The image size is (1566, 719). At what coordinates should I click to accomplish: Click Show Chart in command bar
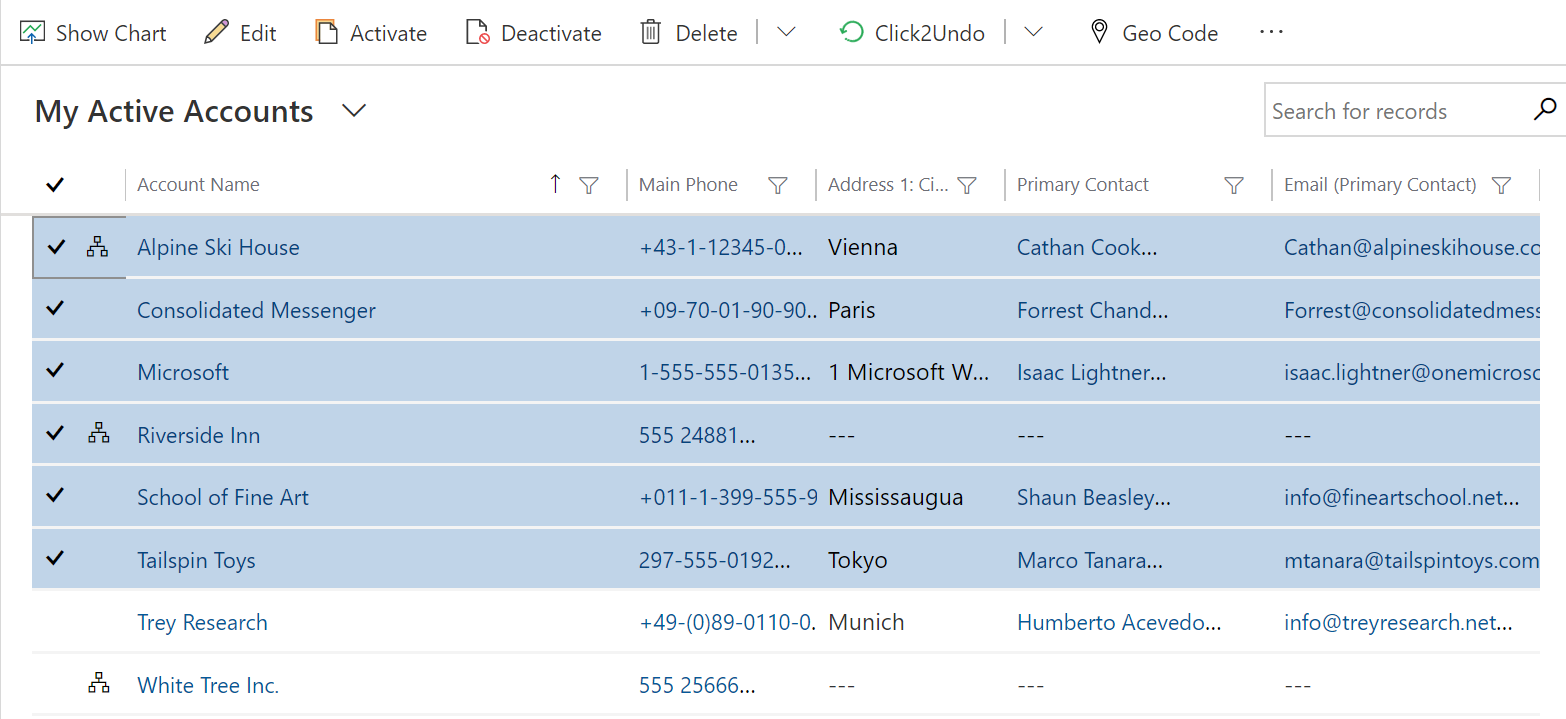click(x=93, y=33)
